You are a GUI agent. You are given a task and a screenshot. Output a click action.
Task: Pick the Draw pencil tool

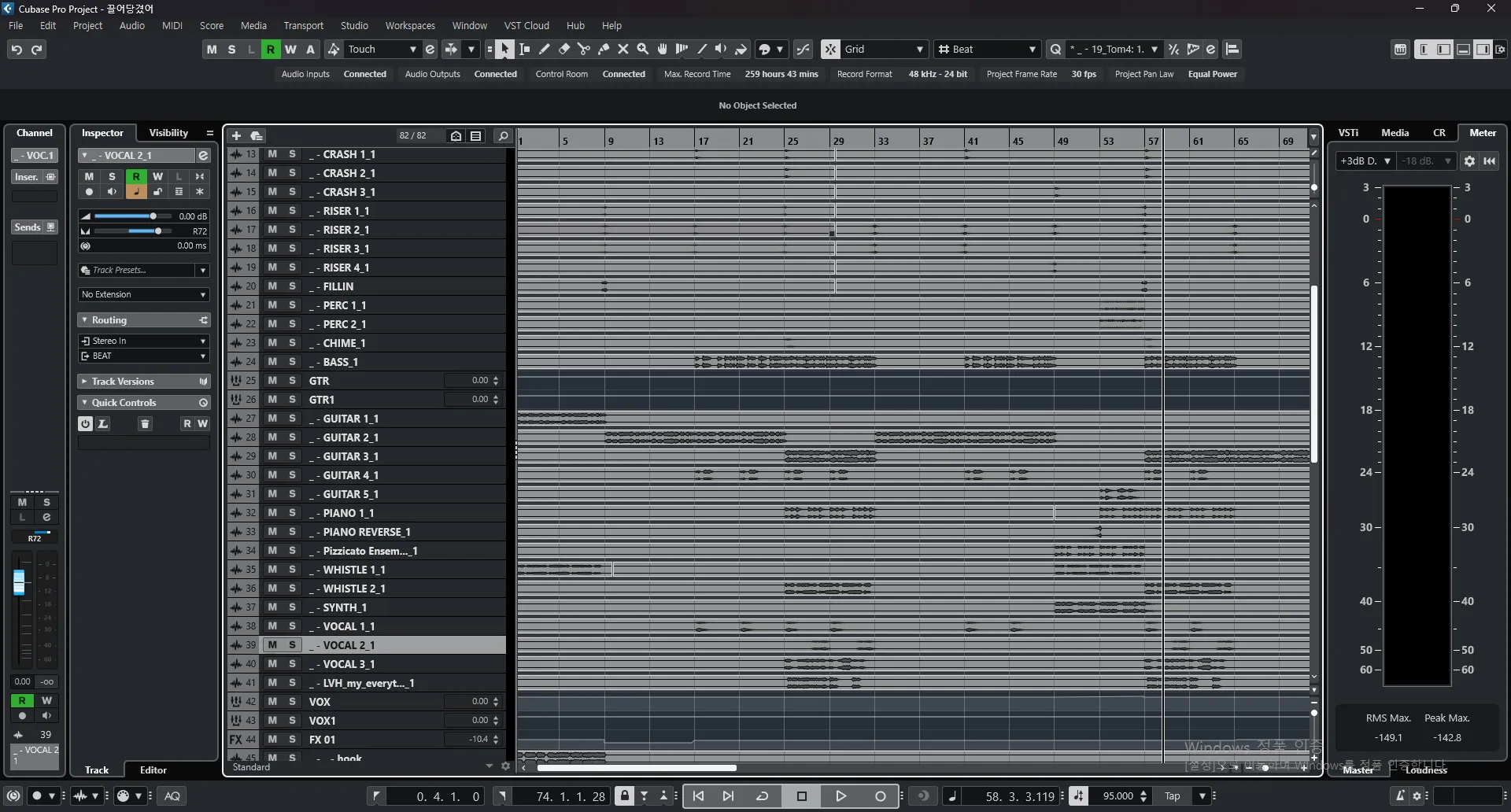[545, 50]
